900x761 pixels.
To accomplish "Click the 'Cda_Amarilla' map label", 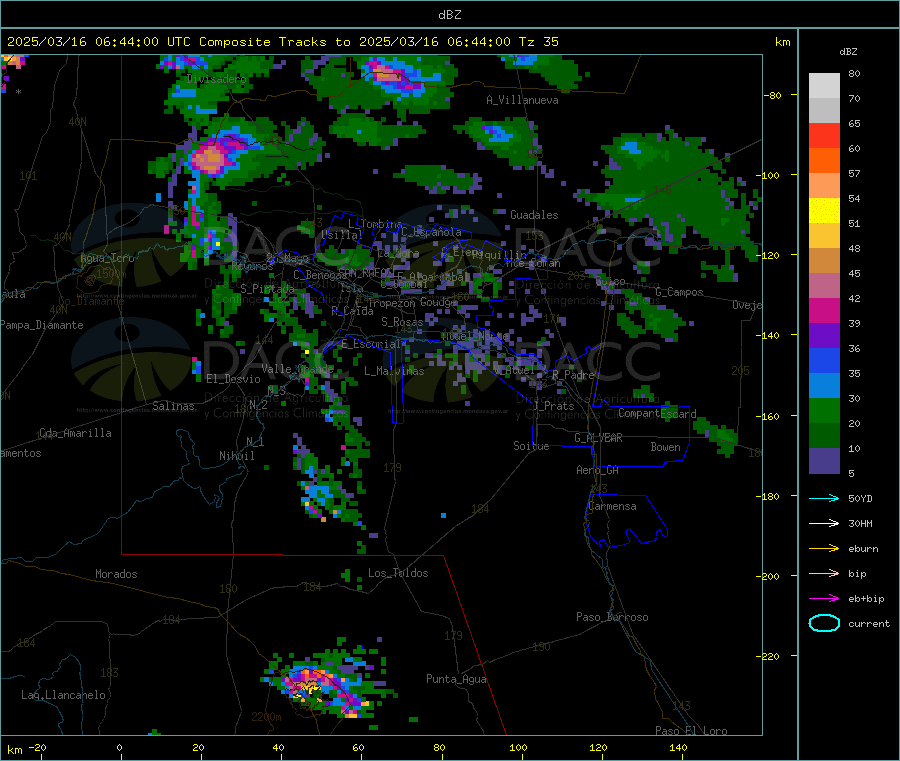I will (x=75, y=433).
